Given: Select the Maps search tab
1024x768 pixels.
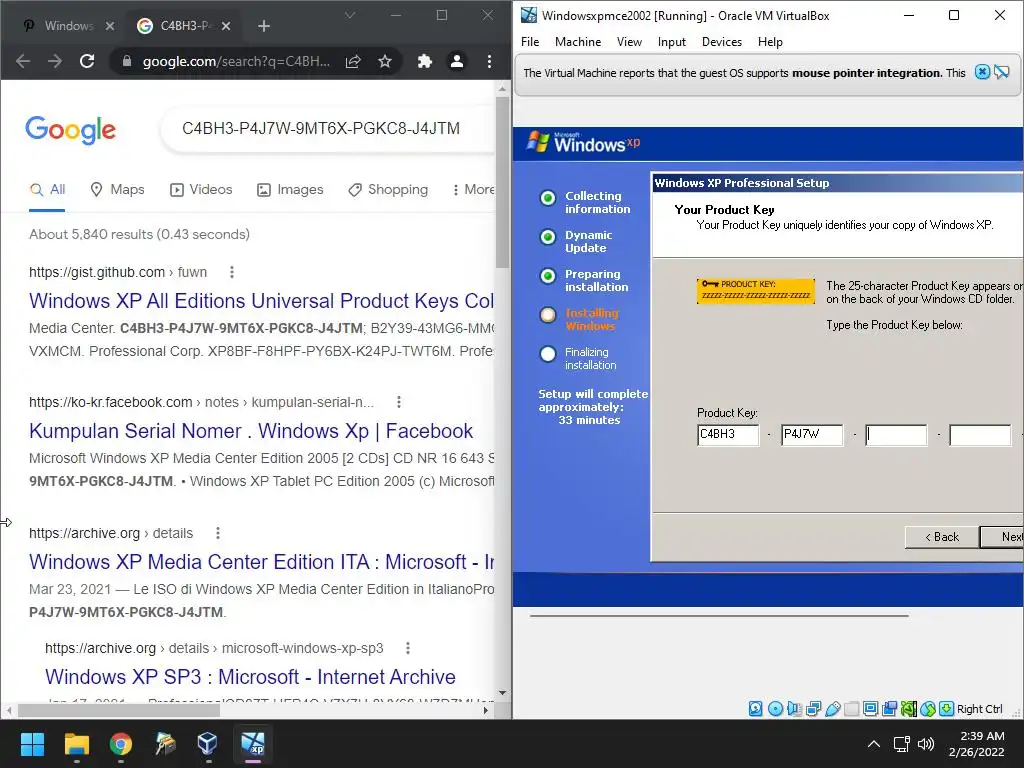Looking at the screenshot, I should [118, 189].
